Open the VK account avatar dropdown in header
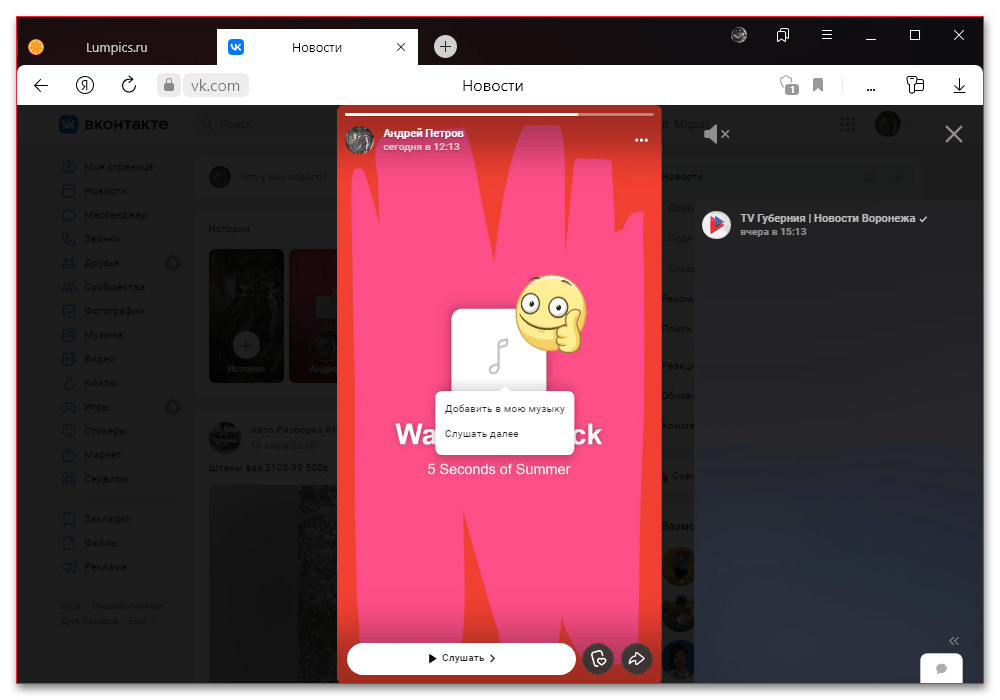Screen dimensions: 1000x700 893,124
